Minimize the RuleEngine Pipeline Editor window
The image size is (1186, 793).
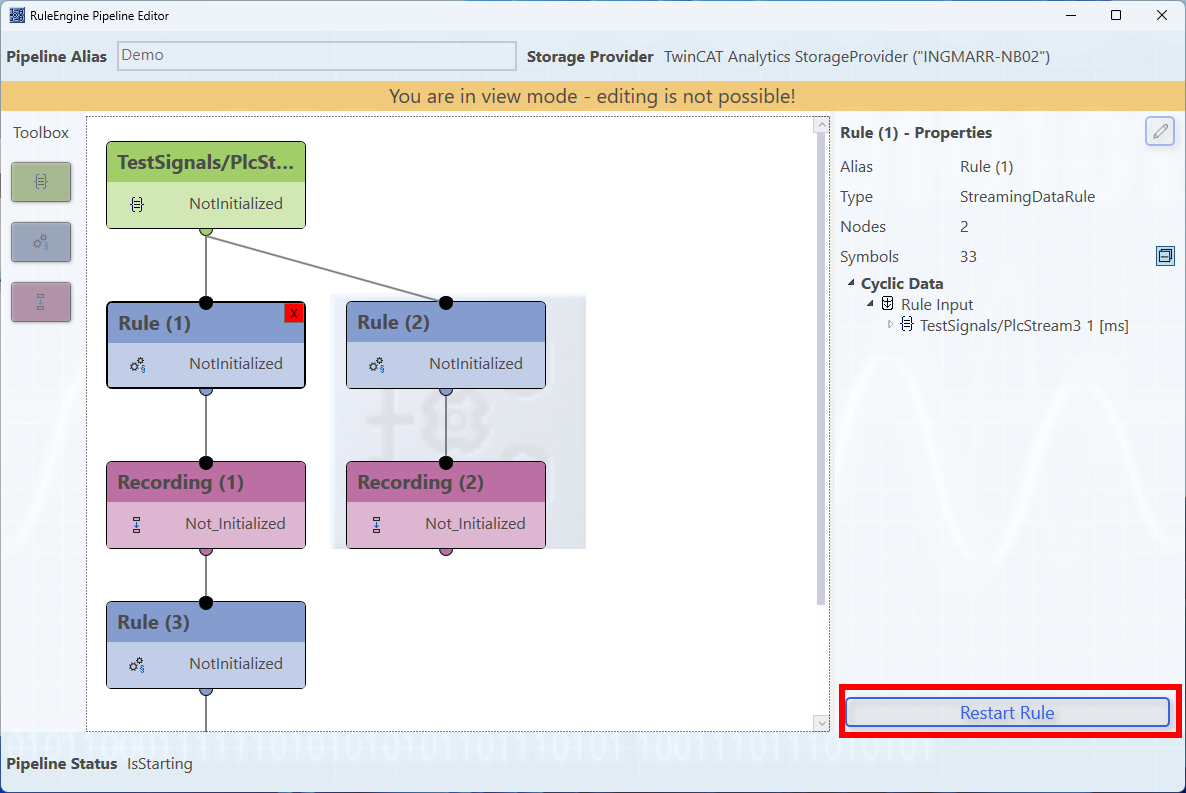click(1071, 15)
